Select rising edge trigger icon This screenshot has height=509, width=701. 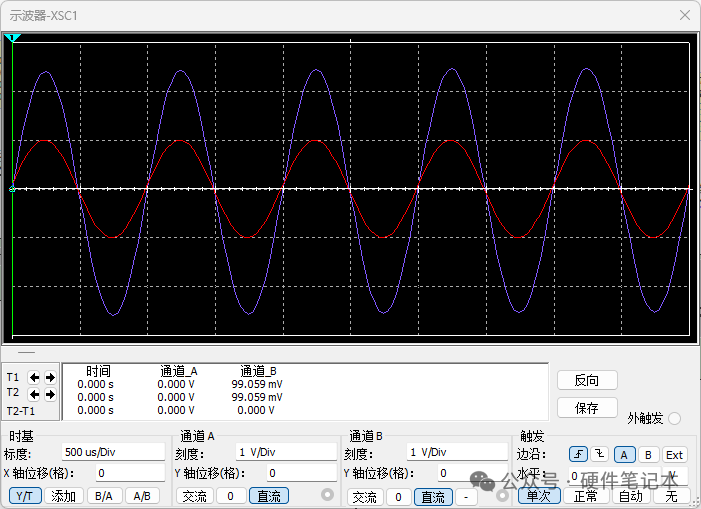click(x=578, y=455)
